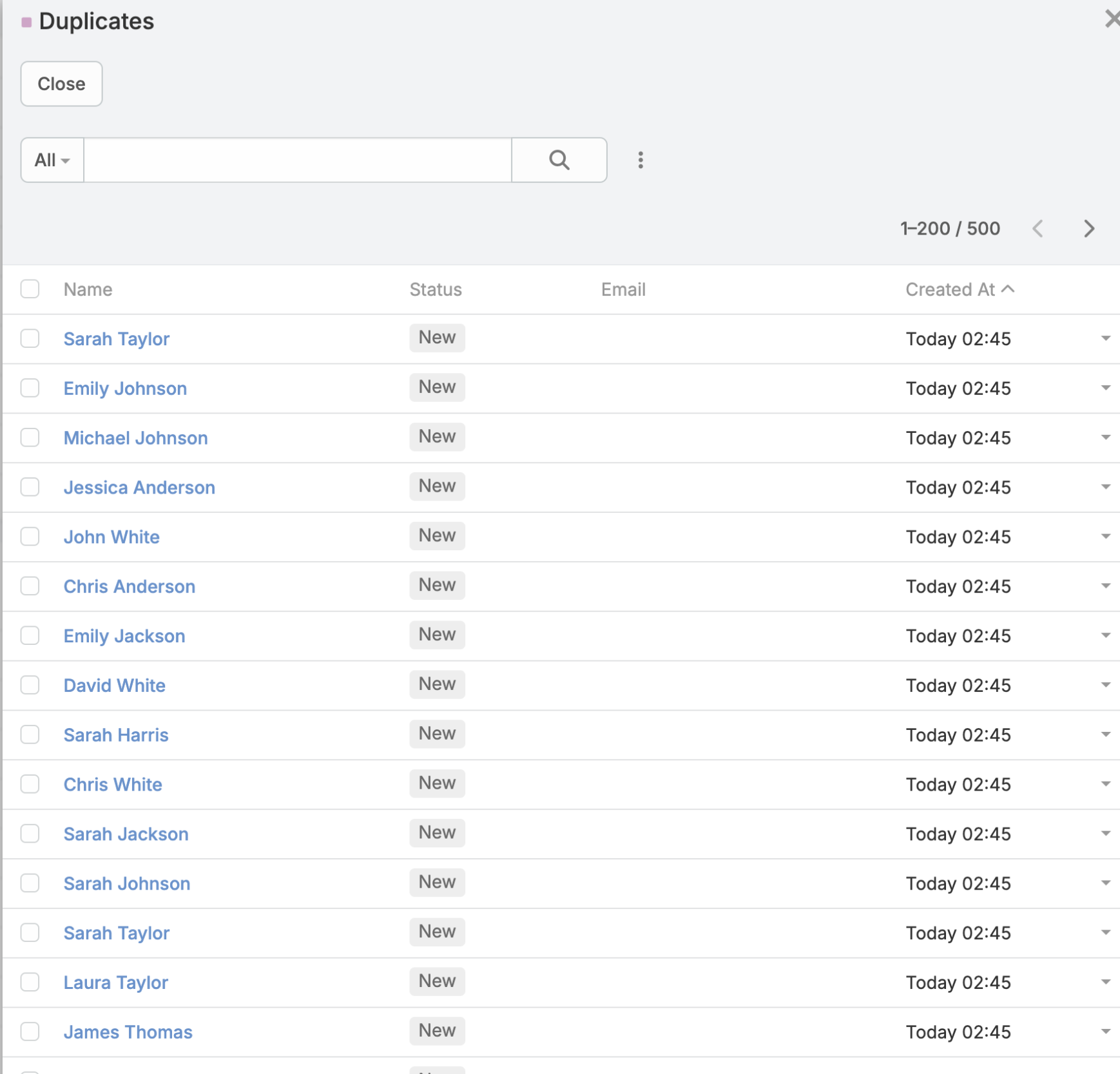The height and width of the screenshot is (1074, 1120).
Task: Click the New status badge for John White
Action: (437, 536)
